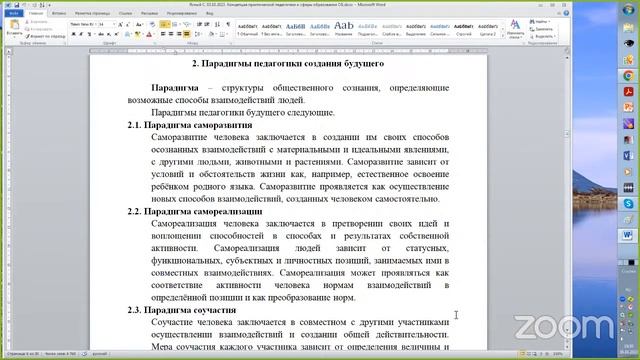
Task: Toggle Subscript formatting
Action: 109,34
